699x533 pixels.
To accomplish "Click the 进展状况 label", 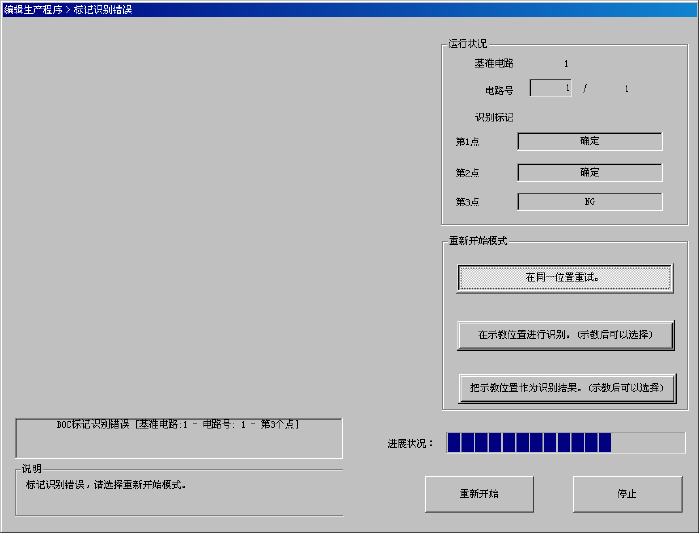I will (410, 444).
